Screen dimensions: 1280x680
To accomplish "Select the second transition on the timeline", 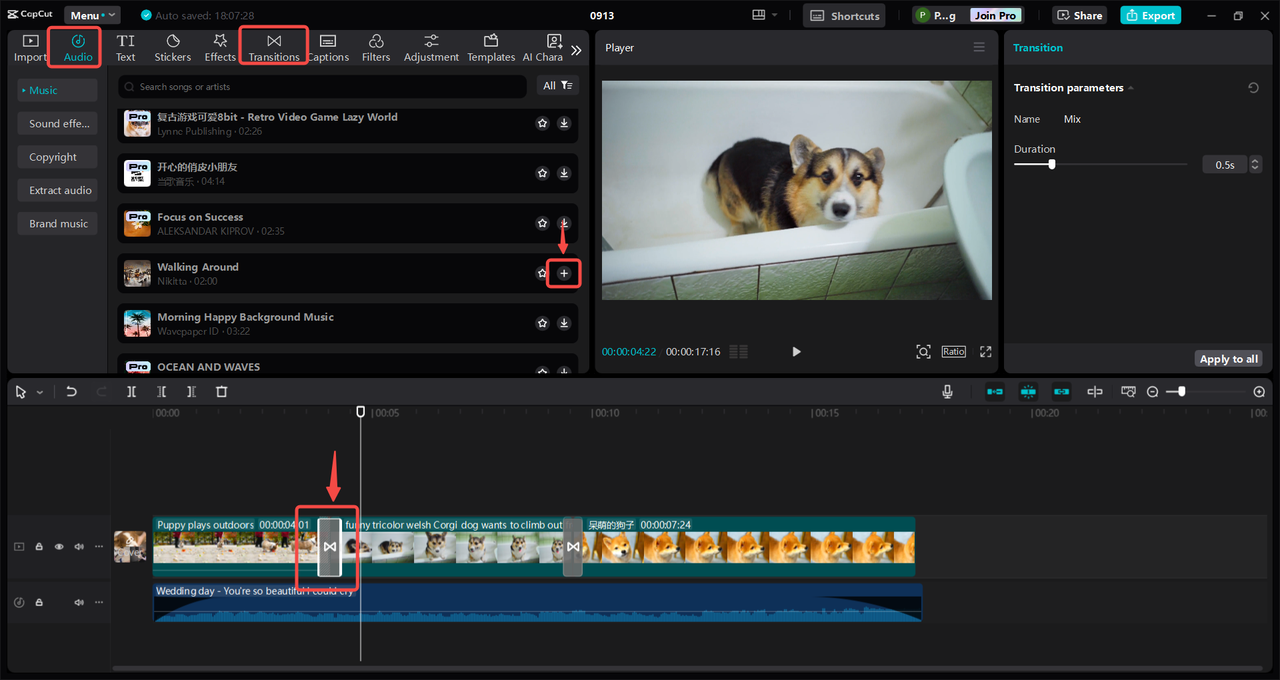I will (573, 547).
